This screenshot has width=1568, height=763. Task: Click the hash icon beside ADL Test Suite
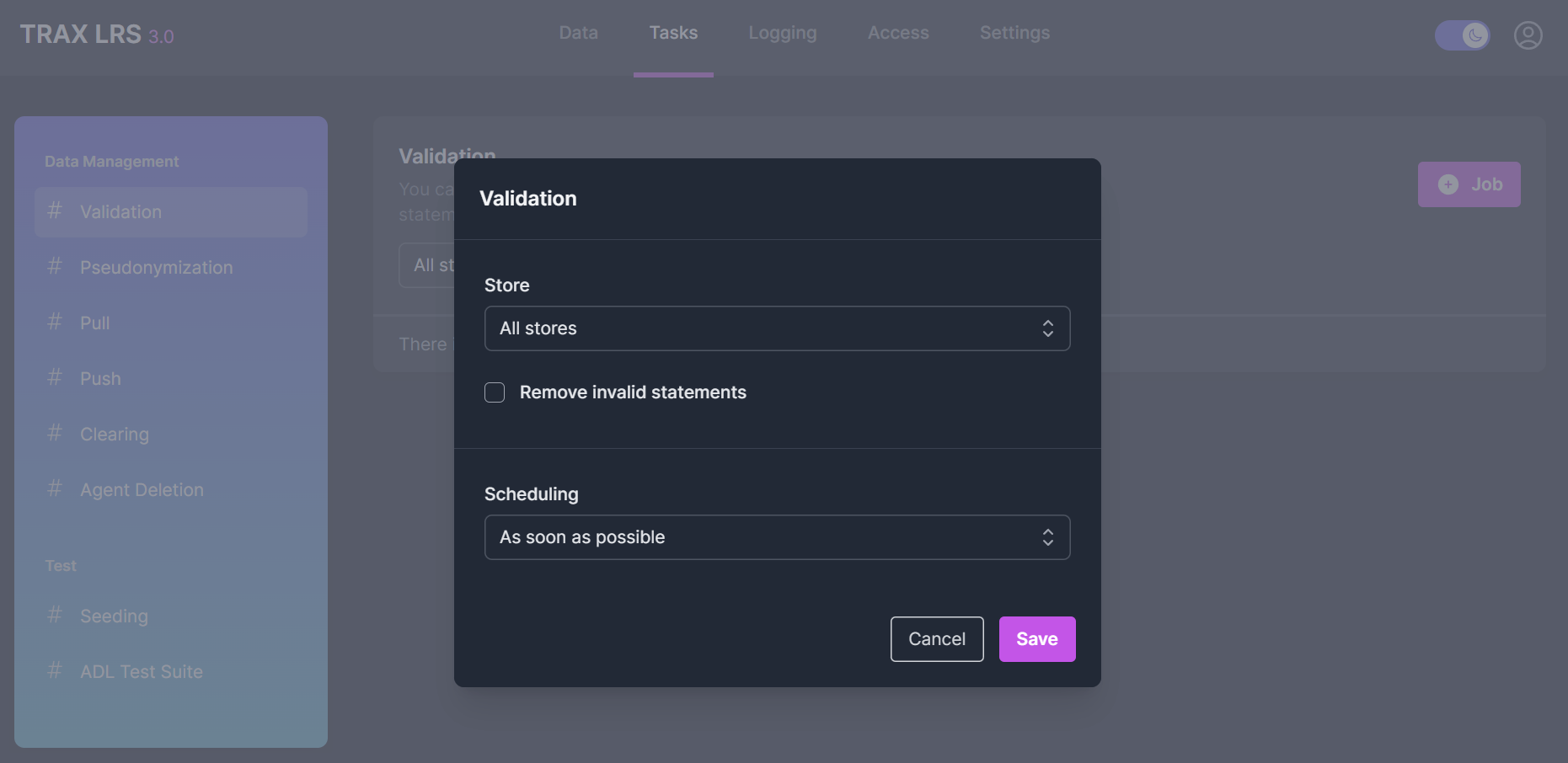[x=55, y=671]
